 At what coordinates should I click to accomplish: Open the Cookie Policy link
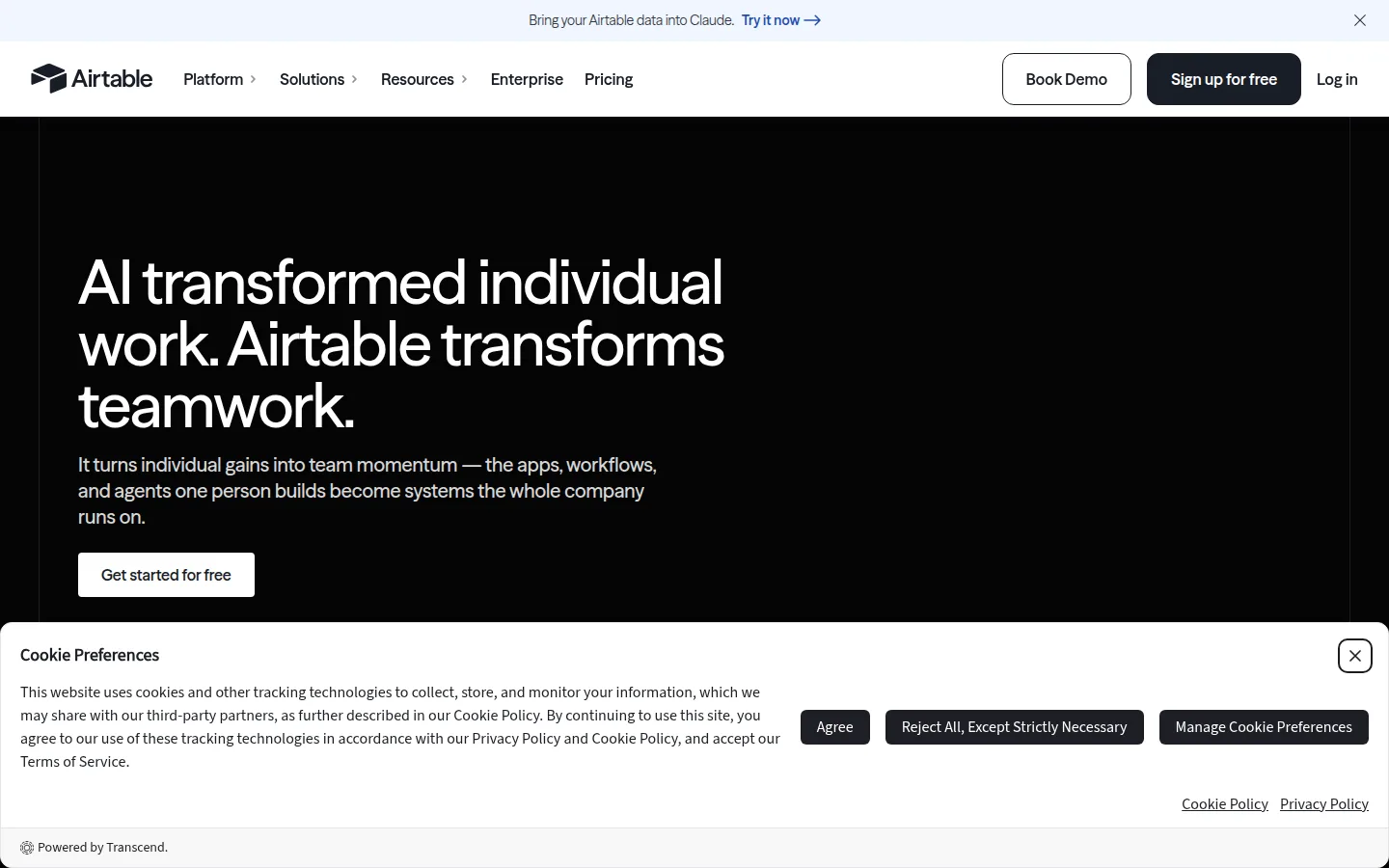tap(1225, 804)
